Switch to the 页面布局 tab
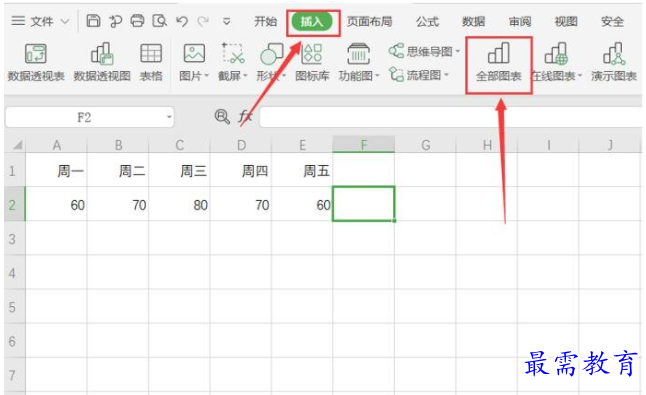The image size is (646, 395). click(x=369, y=21)
